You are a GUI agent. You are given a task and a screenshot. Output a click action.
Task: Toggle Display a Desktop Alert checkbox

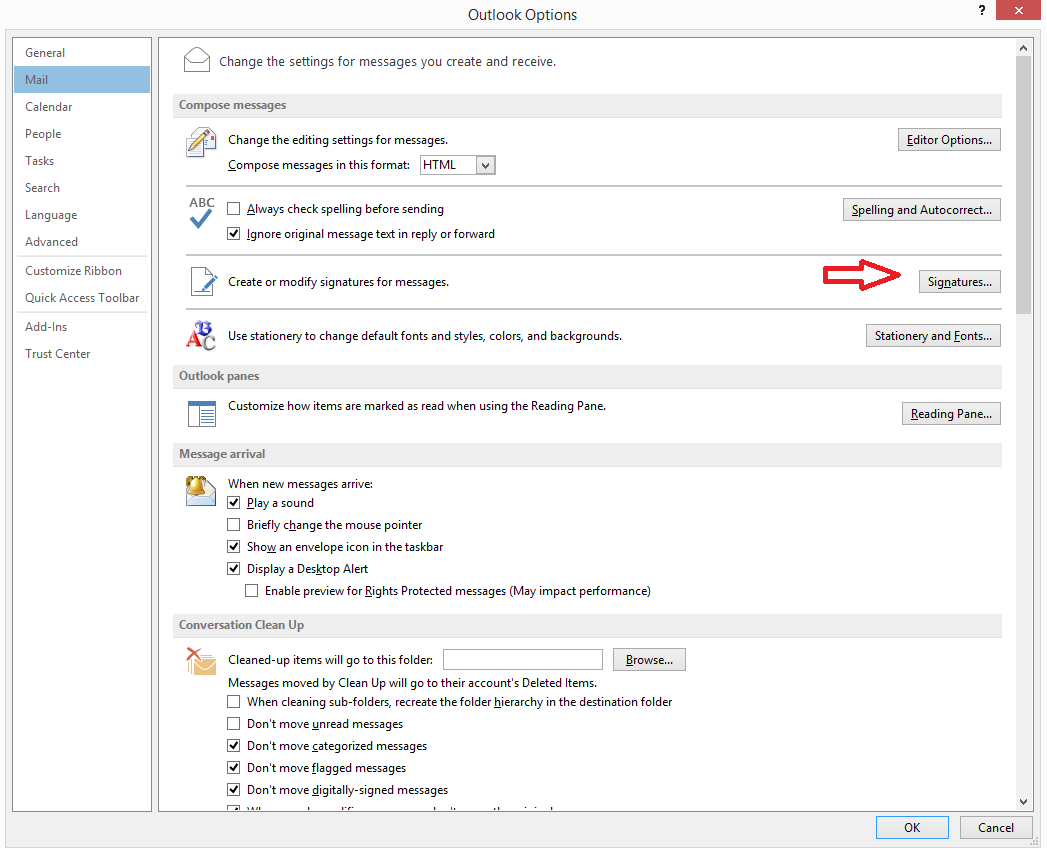click(x=234, y=569)
